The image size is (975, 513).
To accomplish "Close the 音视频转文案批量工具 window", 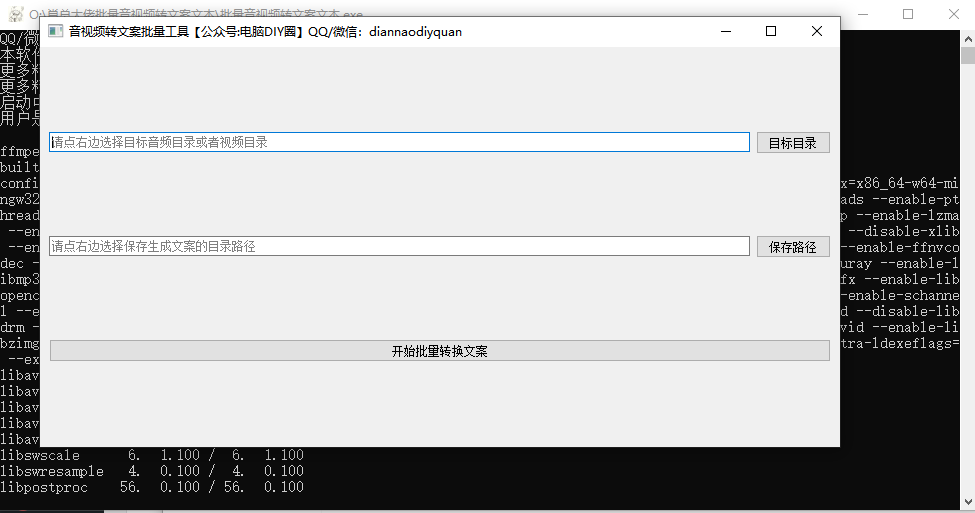I will (x=817, y=31).
